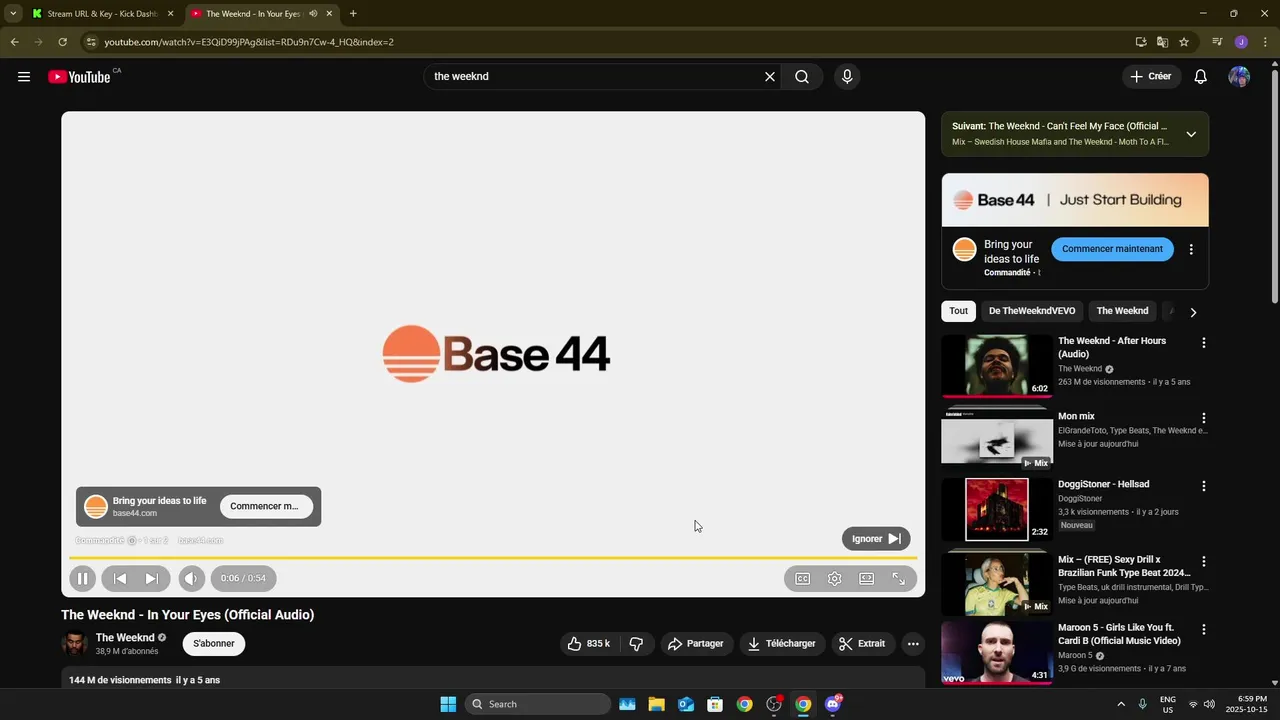The height and width of the screenshot is (720, 1280).
Task: Select the Tout filter chip
Action: pos(958,311)
